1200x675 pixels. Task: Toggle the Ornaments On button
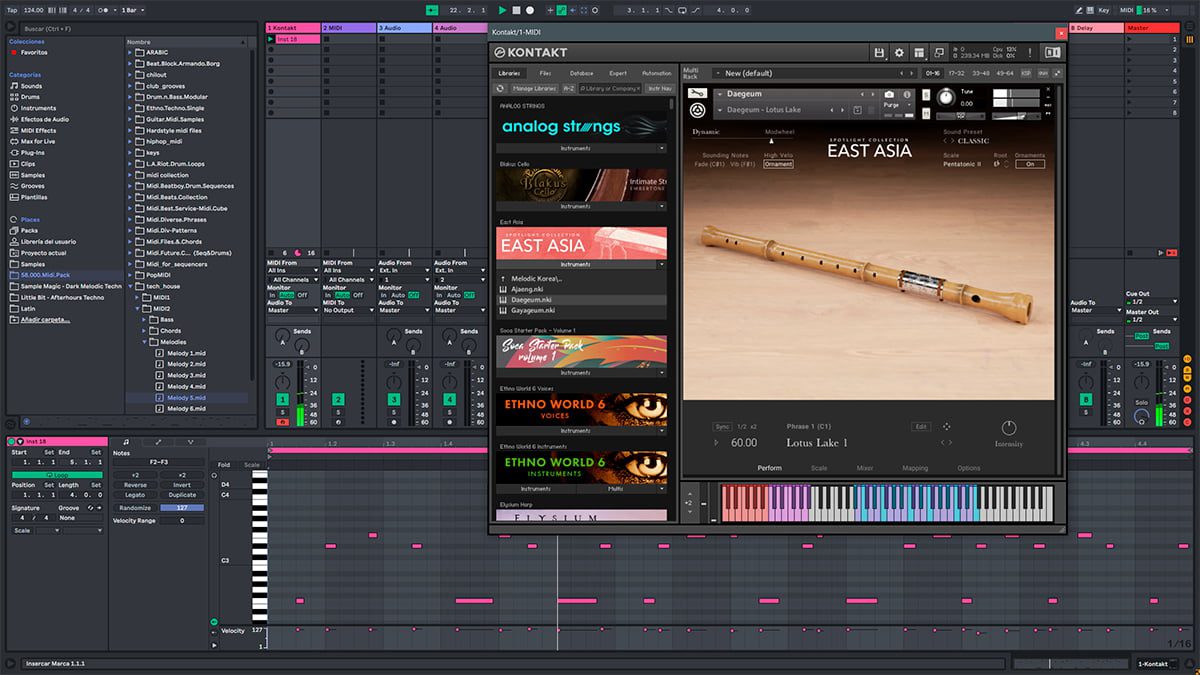pyautogui.click(x=1029, y=164)
